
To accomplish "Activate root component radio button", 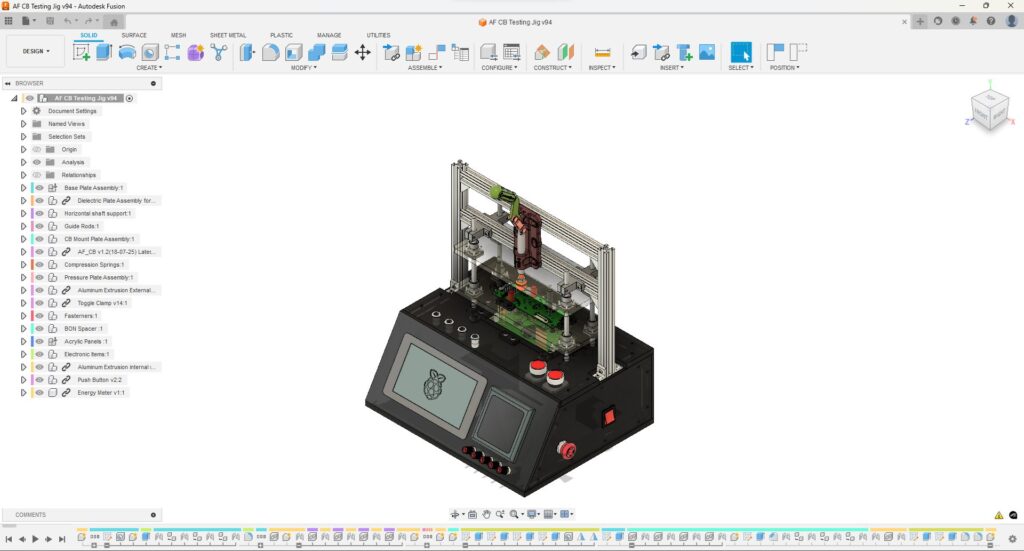I will 129,99.
